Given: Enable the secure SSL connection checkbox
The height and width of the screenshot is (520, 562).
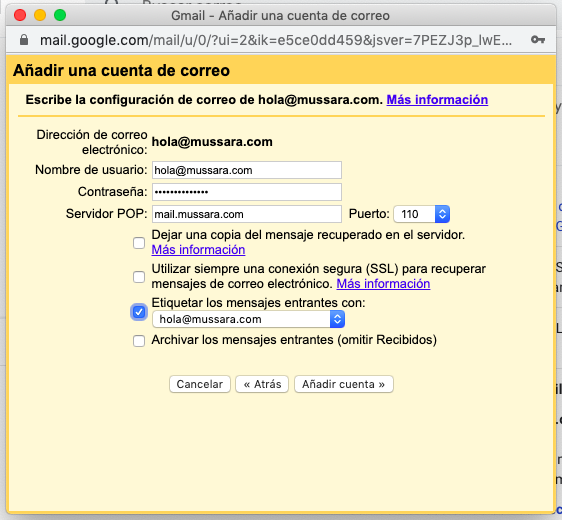Looking at the screenshot, I should coord(139,277).
